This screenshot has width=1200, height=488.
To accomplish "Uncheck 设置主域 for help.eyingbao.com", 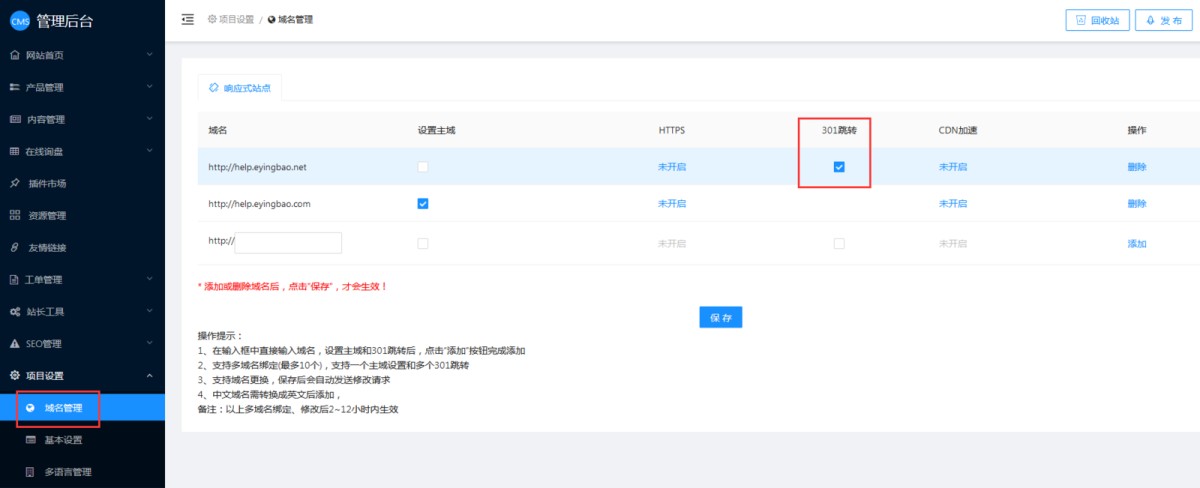I will coord(423,203).
